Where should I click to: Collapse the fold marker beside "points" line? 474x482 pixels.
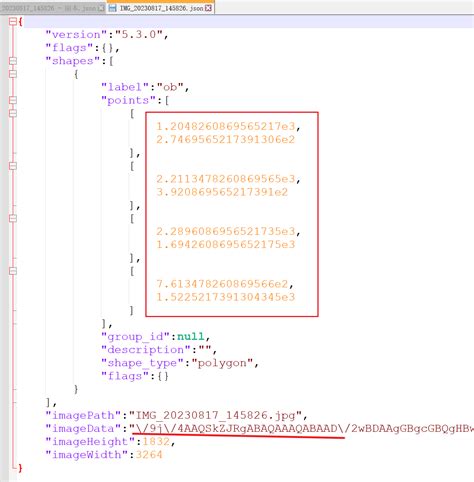point(13,100)
